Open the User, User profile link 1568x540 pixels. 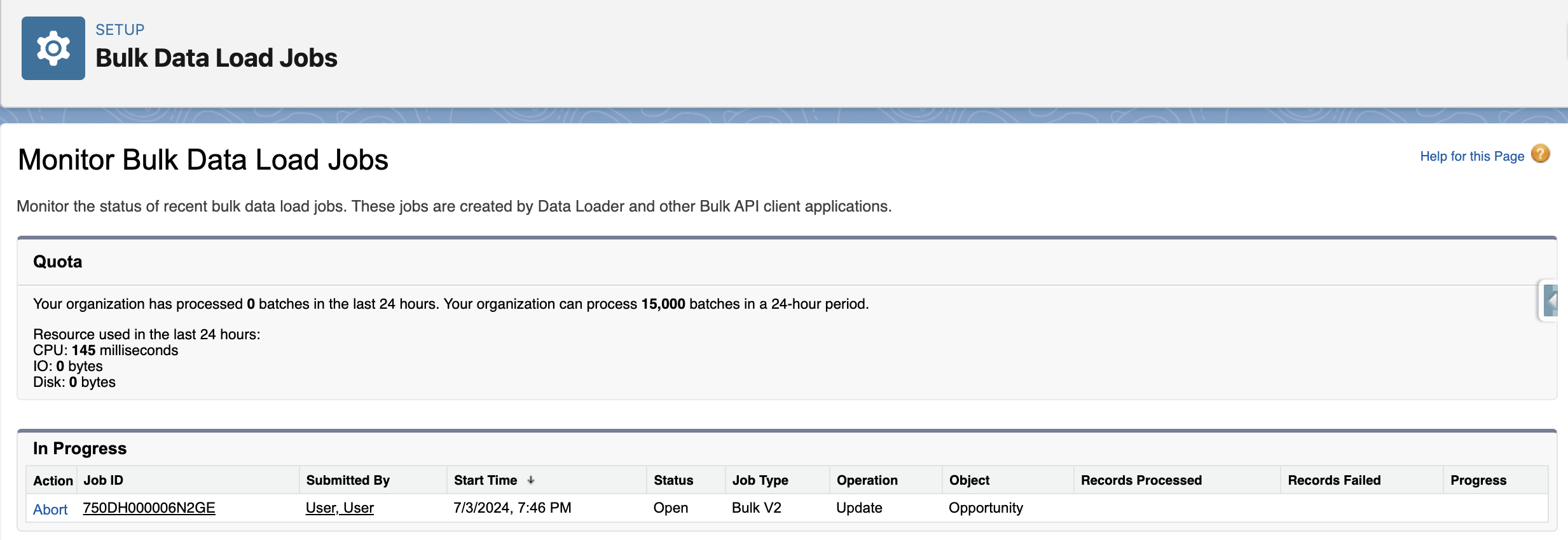(x=340, y=508)
